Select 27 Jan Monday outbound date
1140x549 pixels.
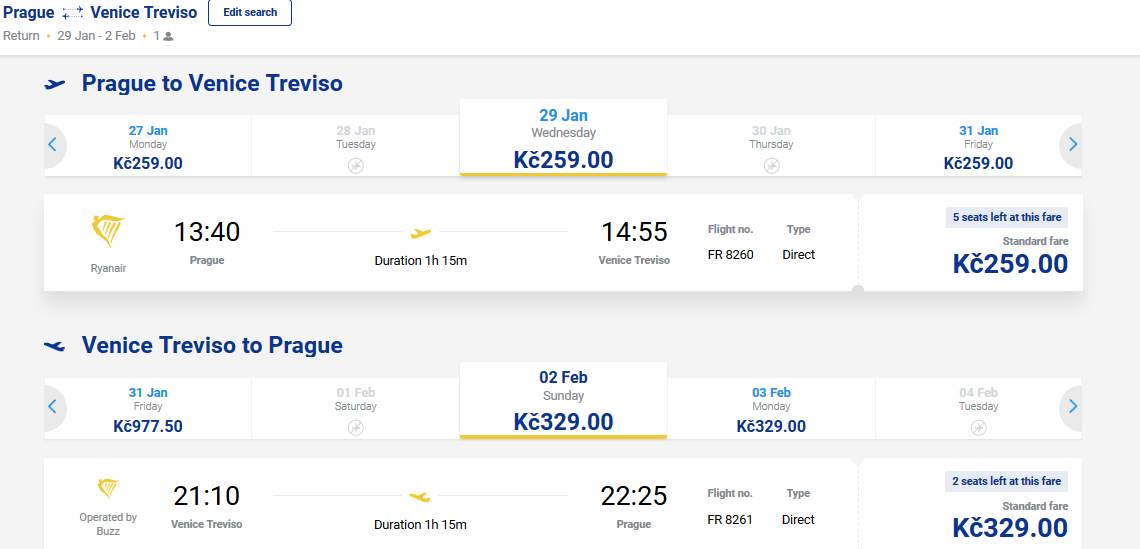tap(148, 145)
